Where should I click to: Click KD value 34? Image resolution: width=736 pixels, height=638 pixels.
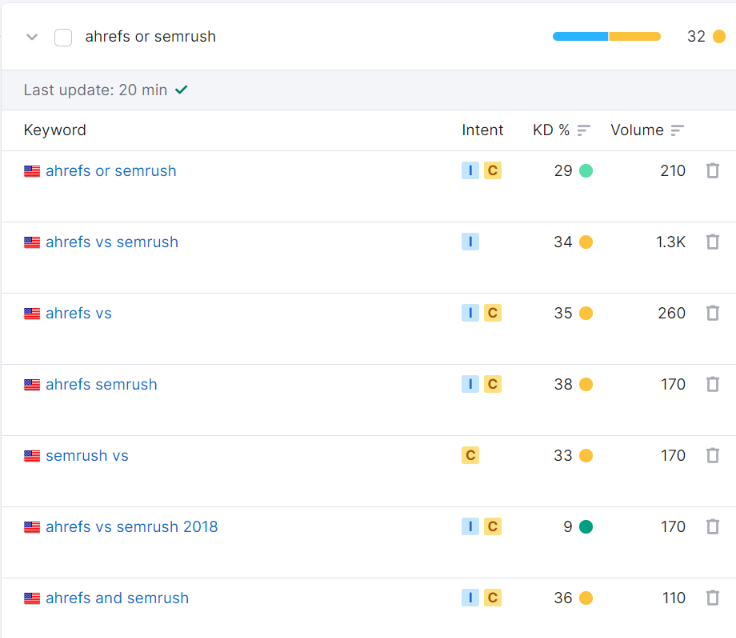point(563,242)
